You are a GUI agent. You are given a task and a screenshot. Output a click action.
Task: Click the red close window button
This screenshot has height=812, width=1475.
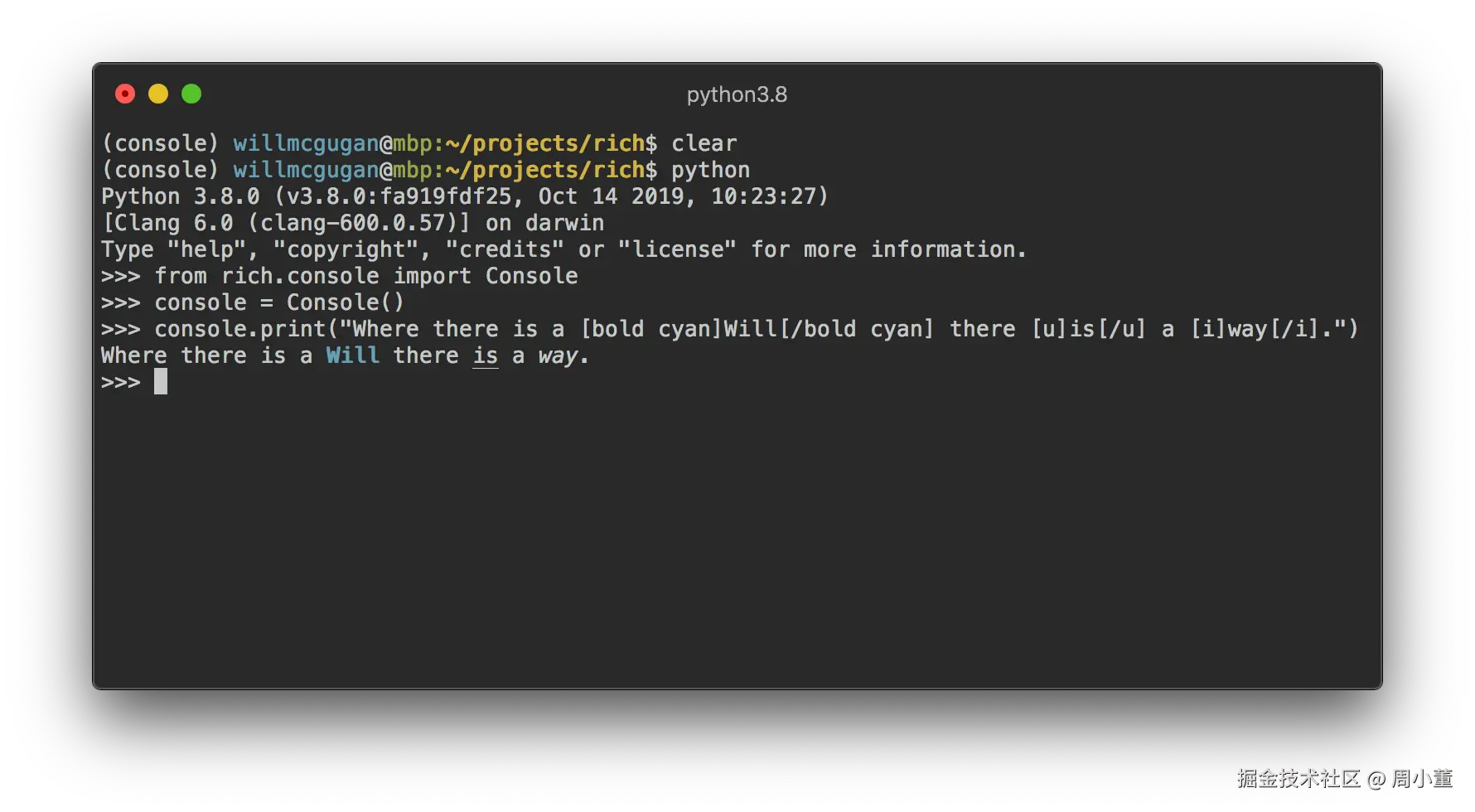pos(125,94)
